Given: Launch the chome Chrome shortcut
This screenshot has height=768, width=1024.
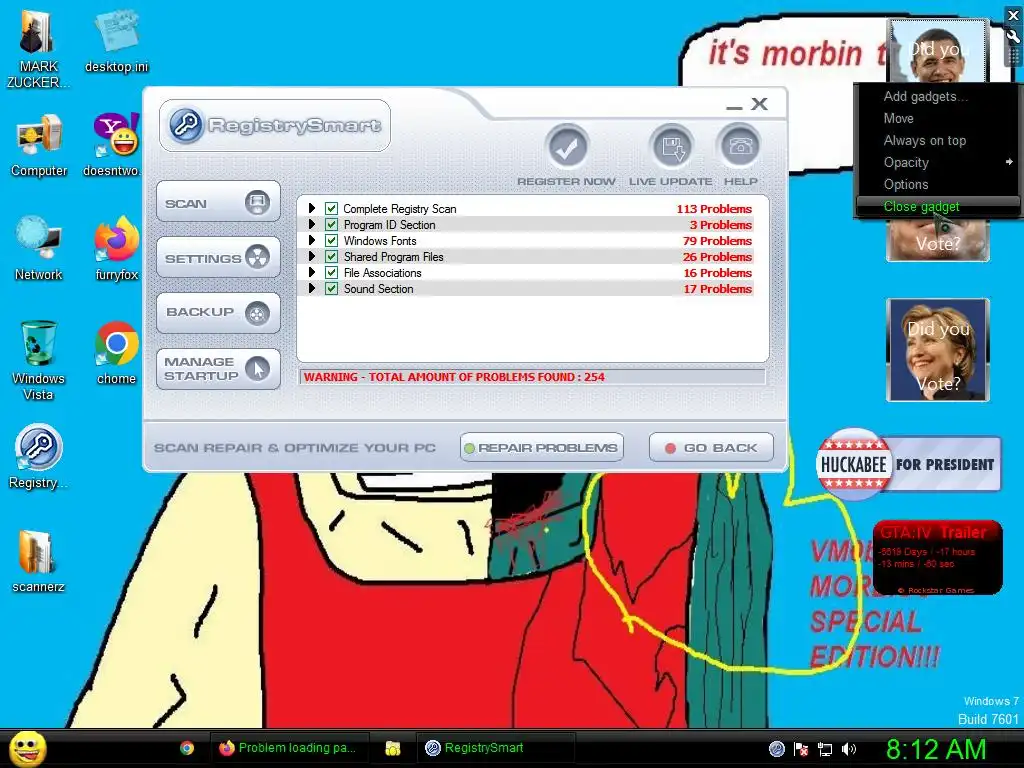Looking at the screenshot, I should tap(116, 344).
